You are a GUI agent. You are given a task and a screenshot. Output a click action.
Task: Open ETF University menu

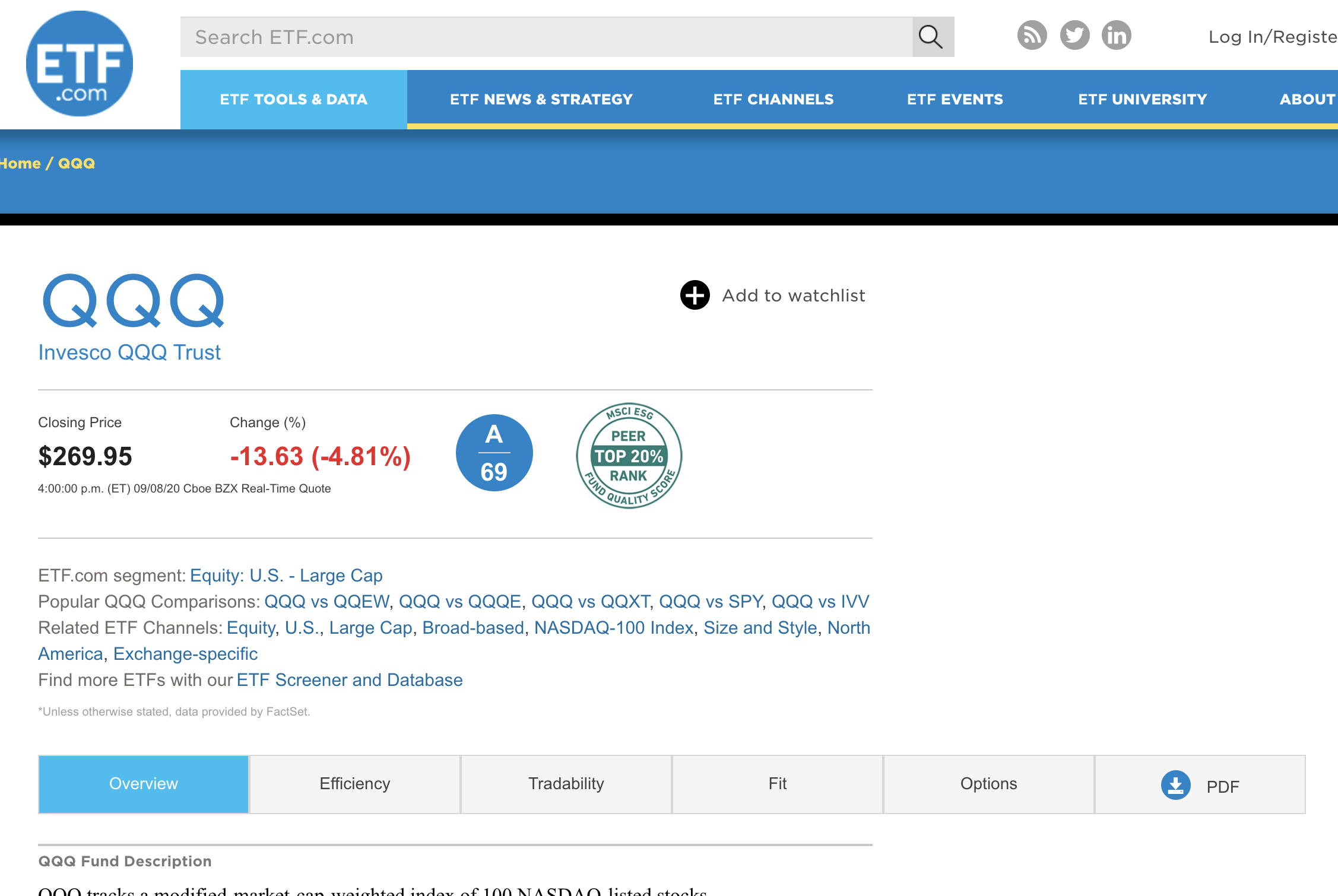[1142, 100]
